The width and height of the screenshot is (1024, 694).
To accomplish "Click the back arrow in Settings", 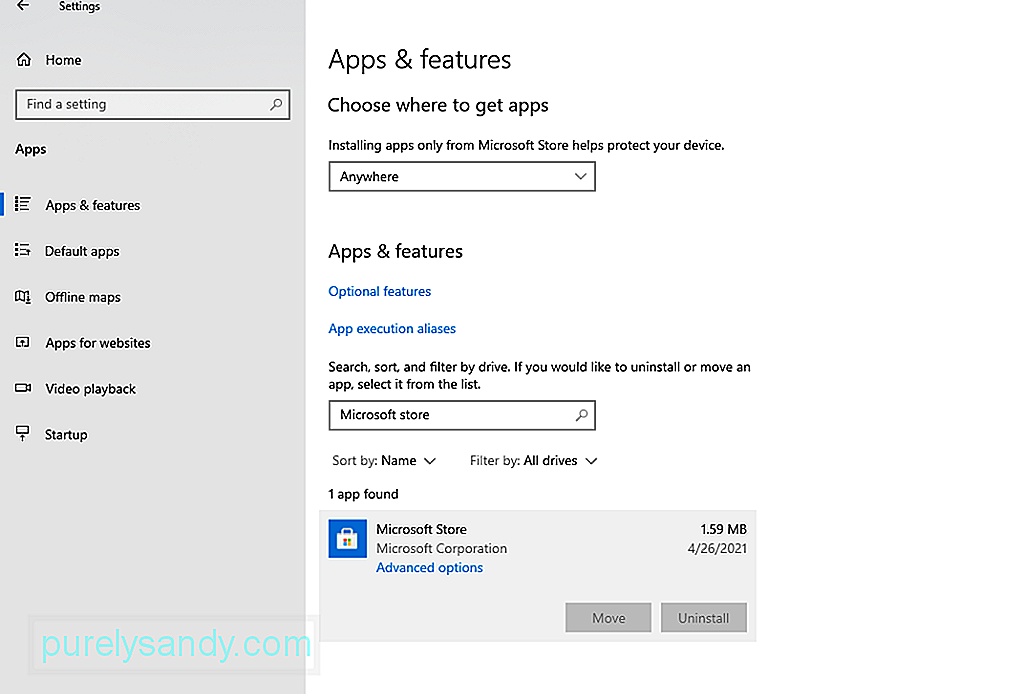I will pos(24,6).
